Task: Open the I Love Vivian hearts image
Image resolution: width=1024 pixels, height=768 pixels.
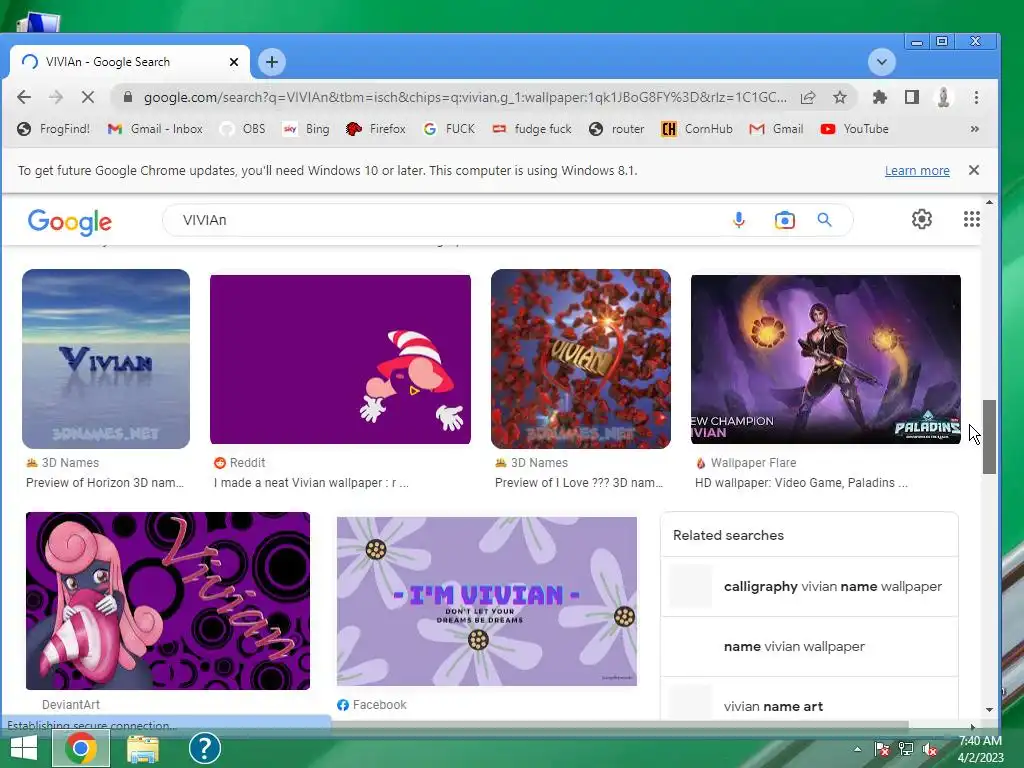Action: coord(581,359)
